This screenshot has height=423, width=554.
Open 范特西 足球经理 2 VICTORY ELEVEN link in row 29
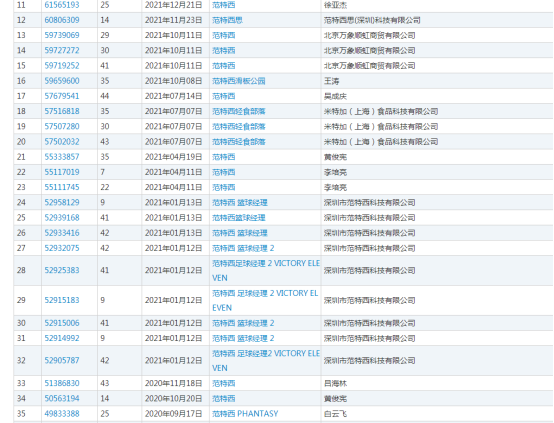click(265, 300)
